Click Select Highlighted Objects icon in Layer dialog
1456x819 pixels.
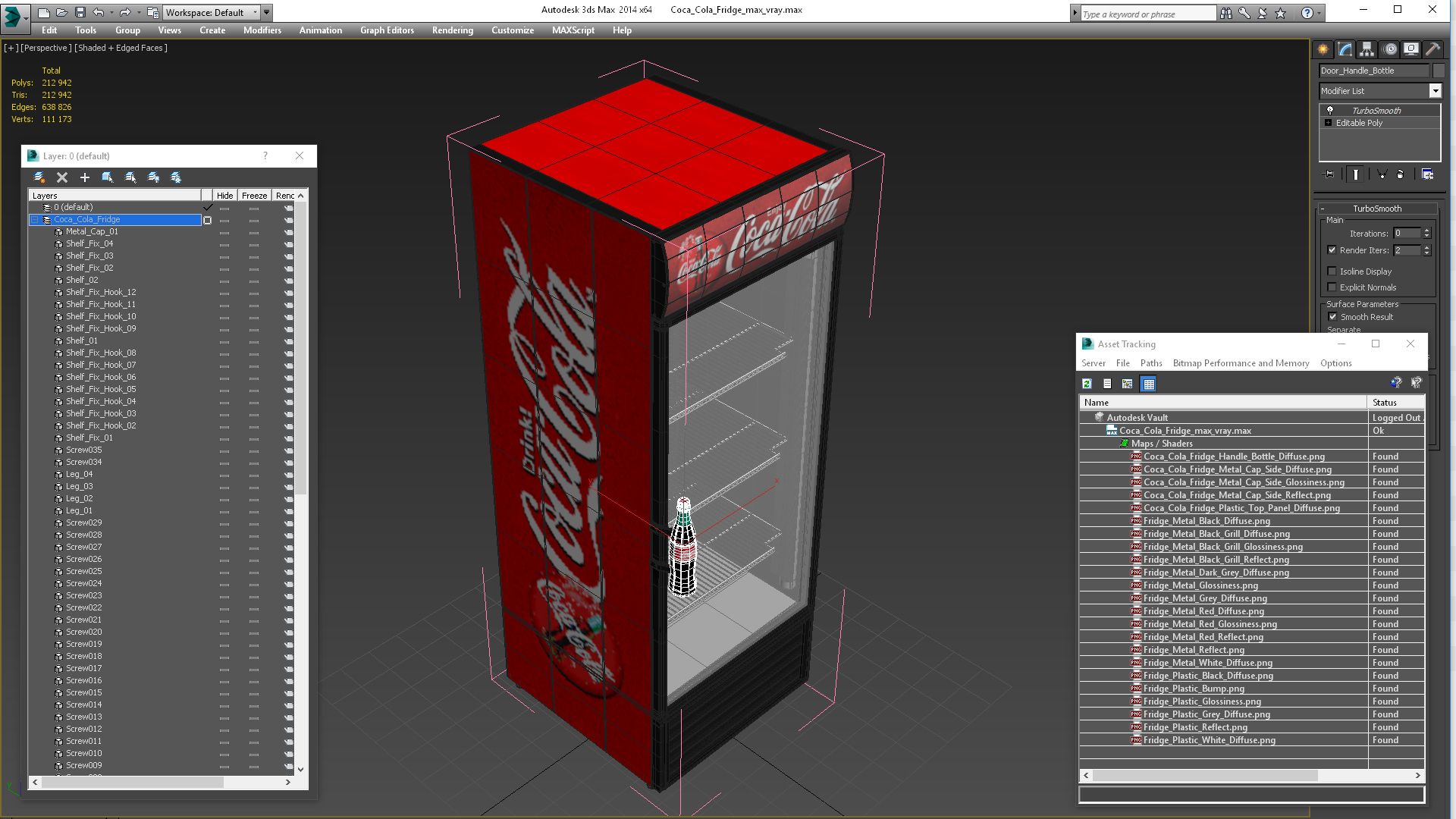[108, 177]
